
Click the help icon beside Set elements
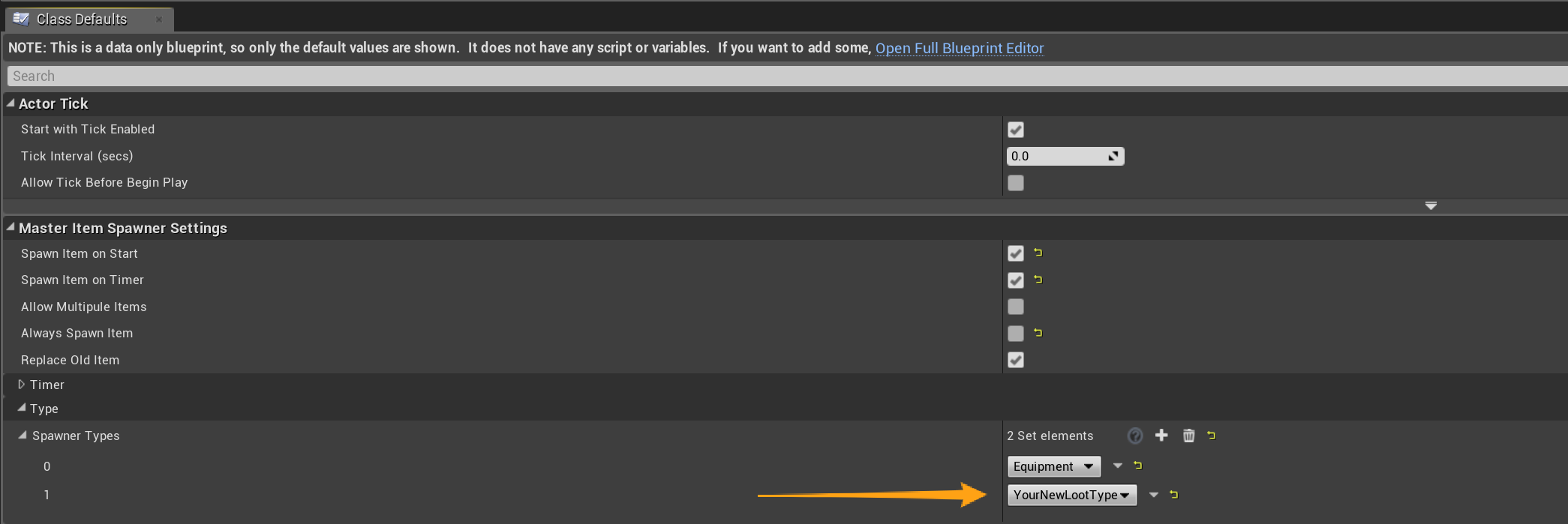tap(1134, 435)
